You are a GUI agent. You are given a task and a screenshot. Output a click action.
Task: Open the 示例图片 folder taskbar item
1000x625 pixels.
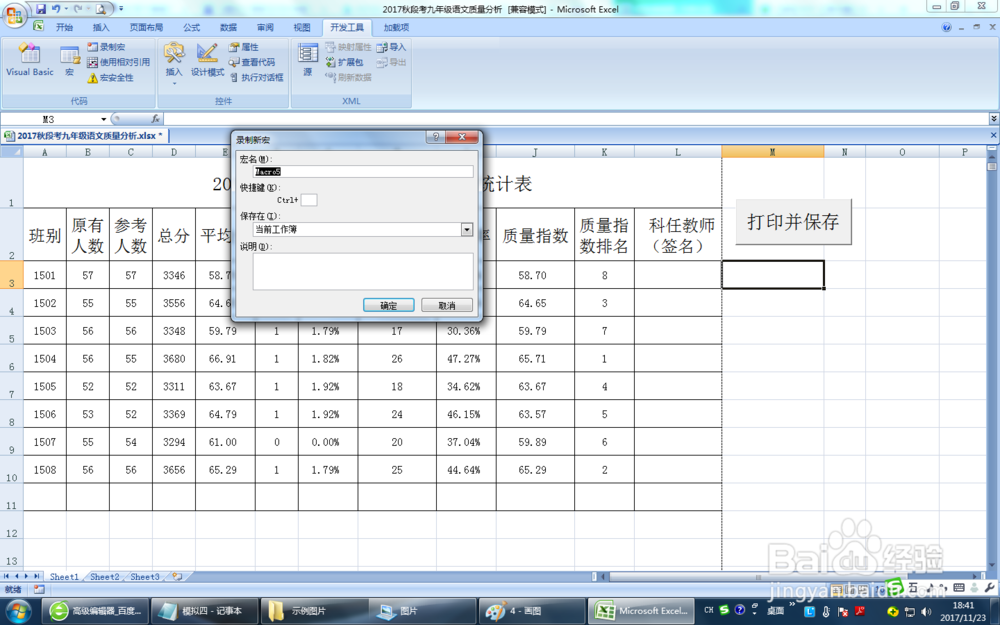pyautogui.click(x=314, y=611)
